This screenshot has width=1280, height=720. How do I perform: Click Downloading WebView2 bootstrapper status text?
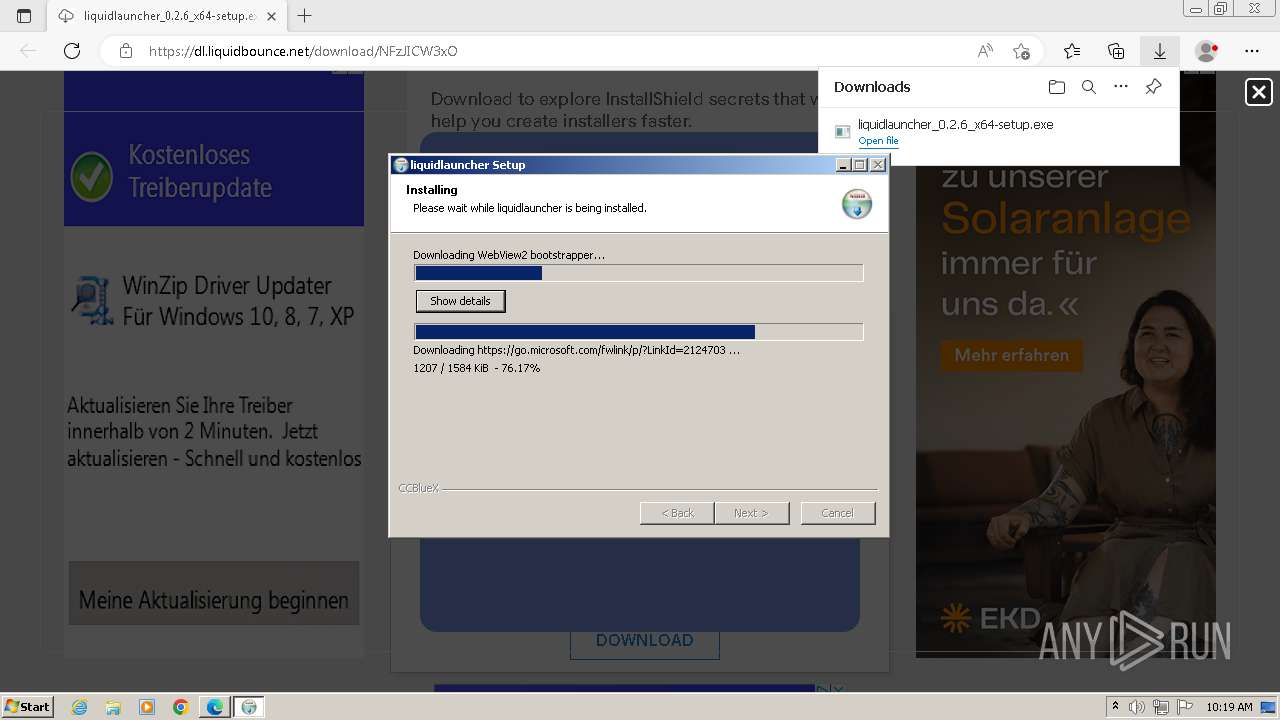tap(509, 255)
